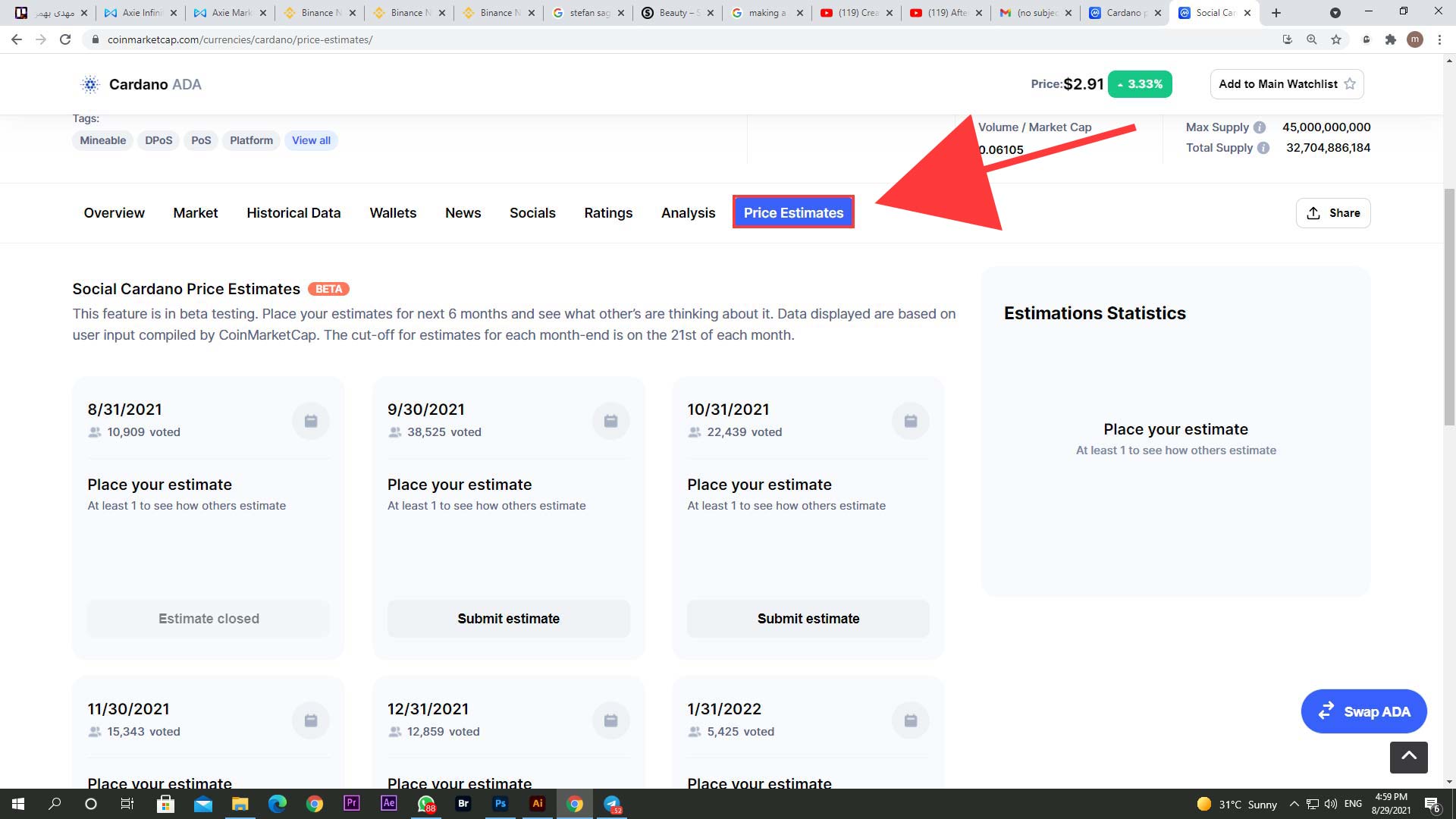Click the Max Supply info icon
Image resolution: width=1456 pixels, height=819 pixels.
pyautogui.click(x=1259, y=127)
